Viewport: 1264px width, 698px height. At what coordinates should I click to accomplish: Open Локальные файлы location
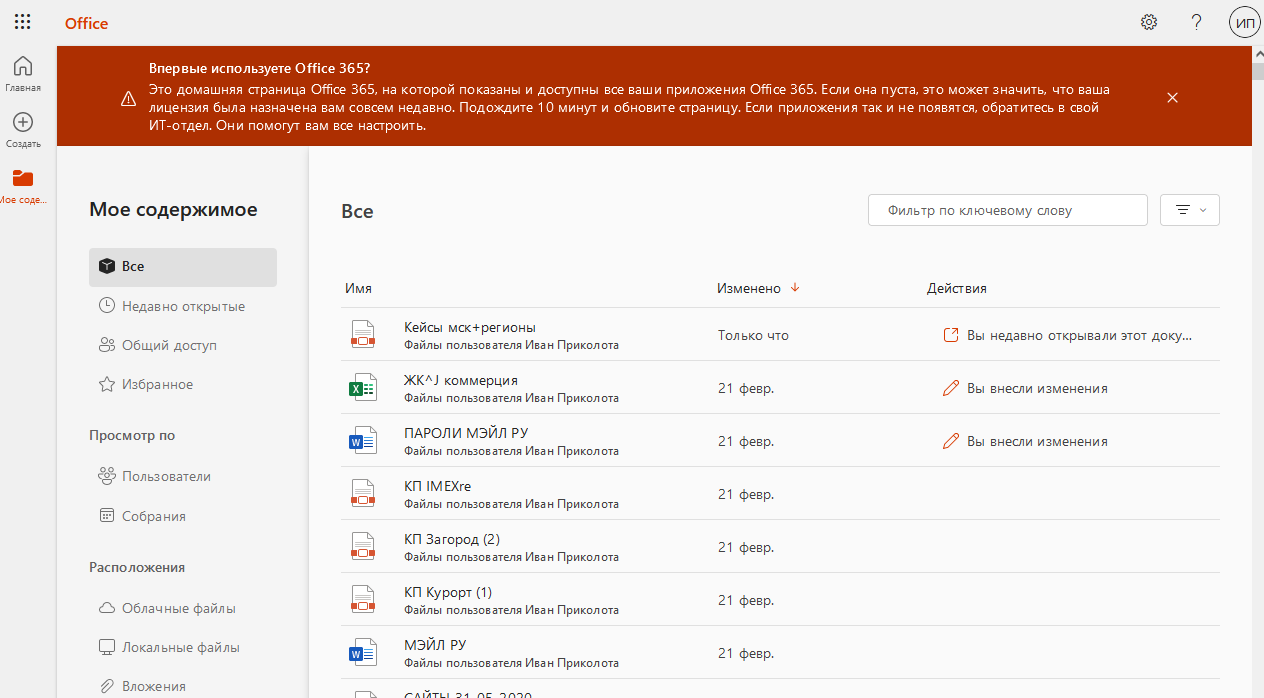pos(183,647)
